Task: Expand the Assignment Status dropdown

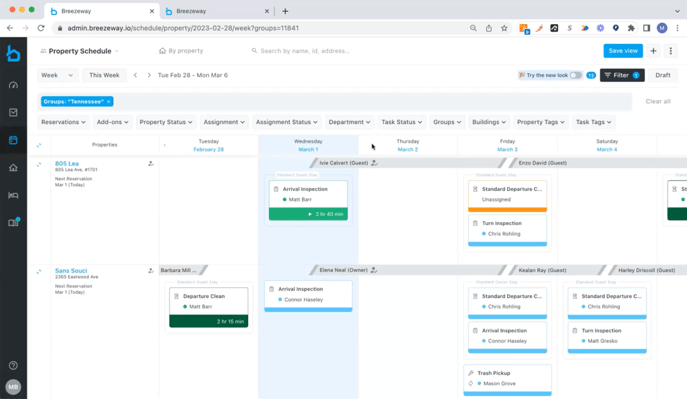Action: tap(287, 122)
